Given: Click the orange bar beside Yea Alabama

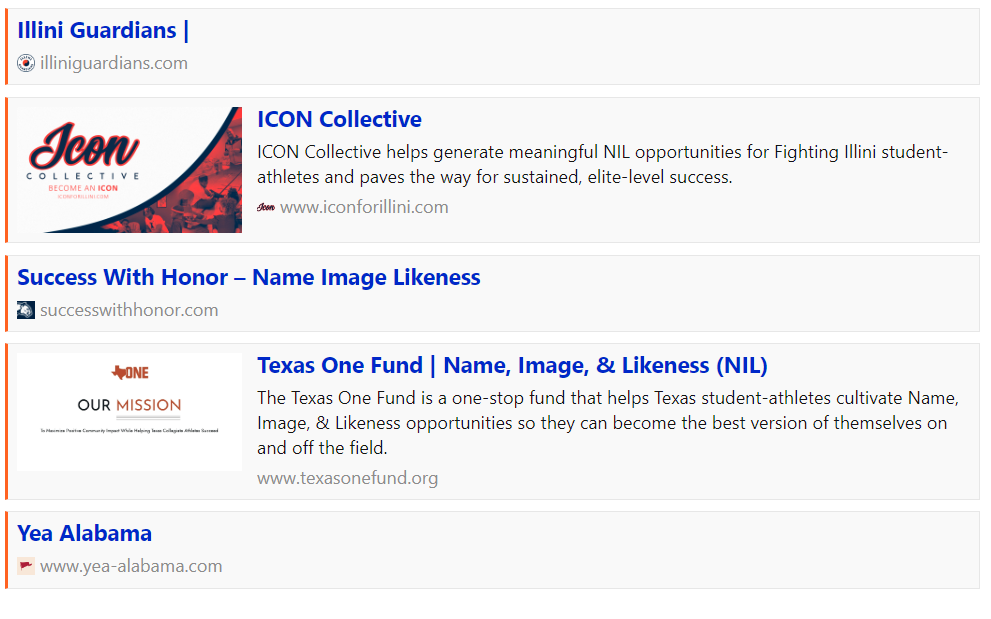Looking at the screenshot, I should pos(6,550).
